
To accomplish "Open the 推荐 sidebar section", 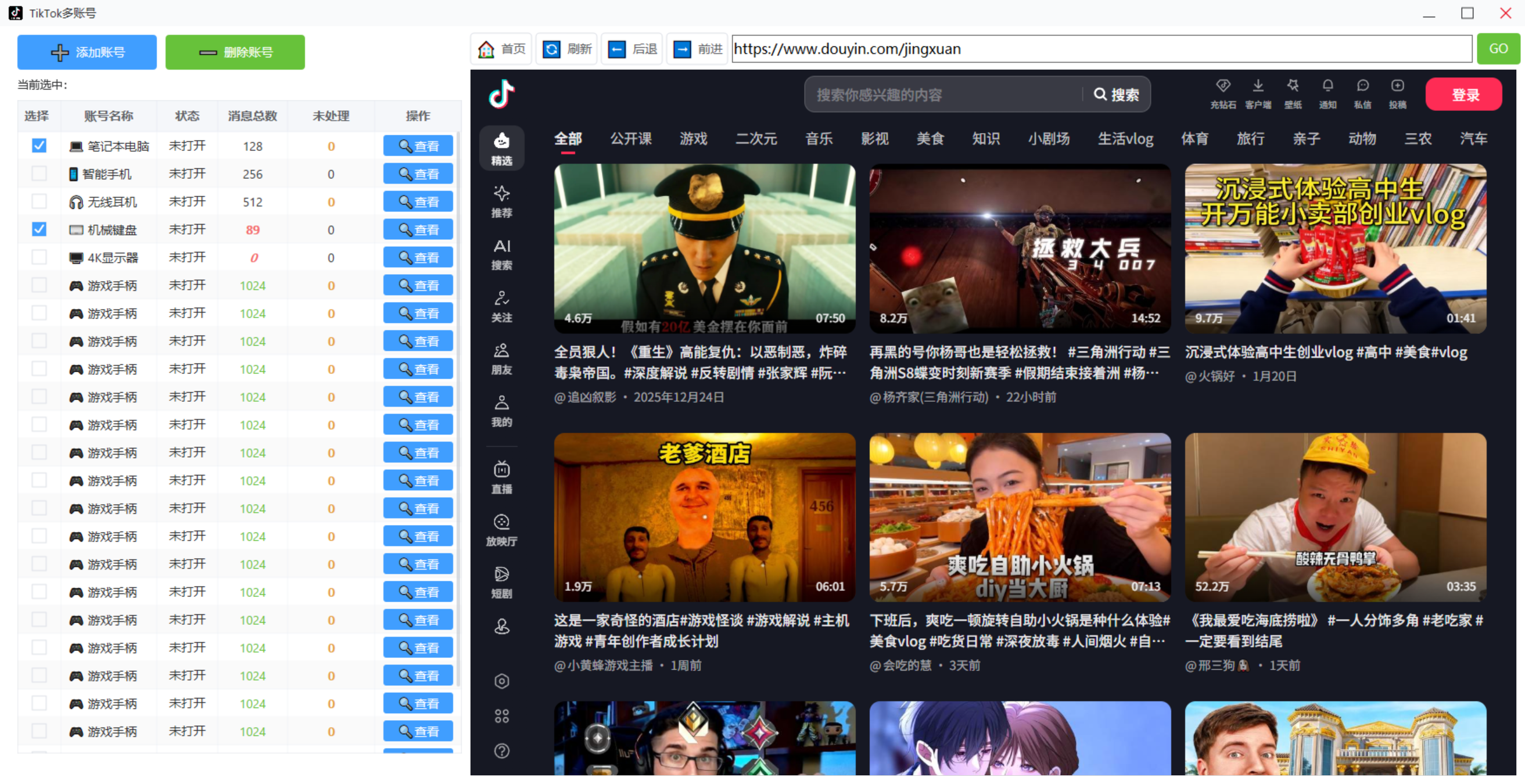I will [x=501, y=201].
